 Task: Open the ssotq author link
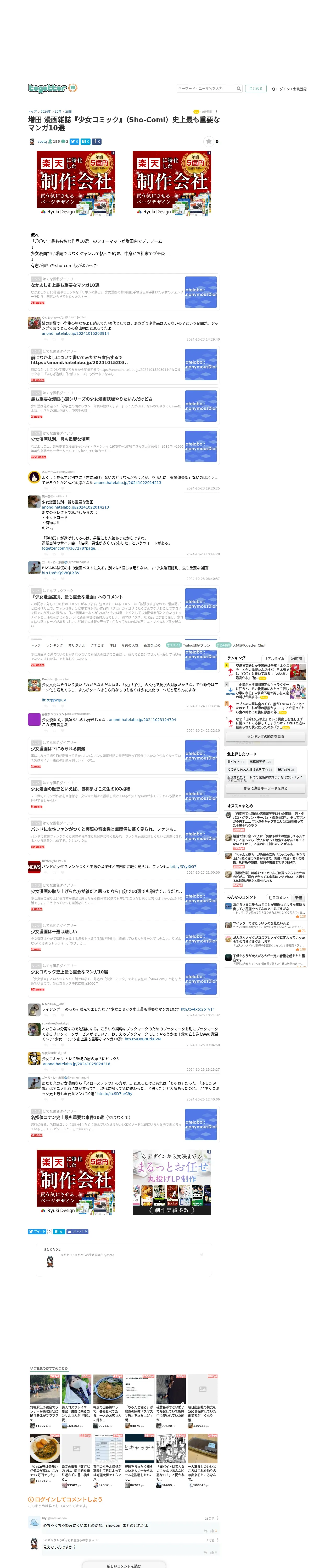click(42, 141)
